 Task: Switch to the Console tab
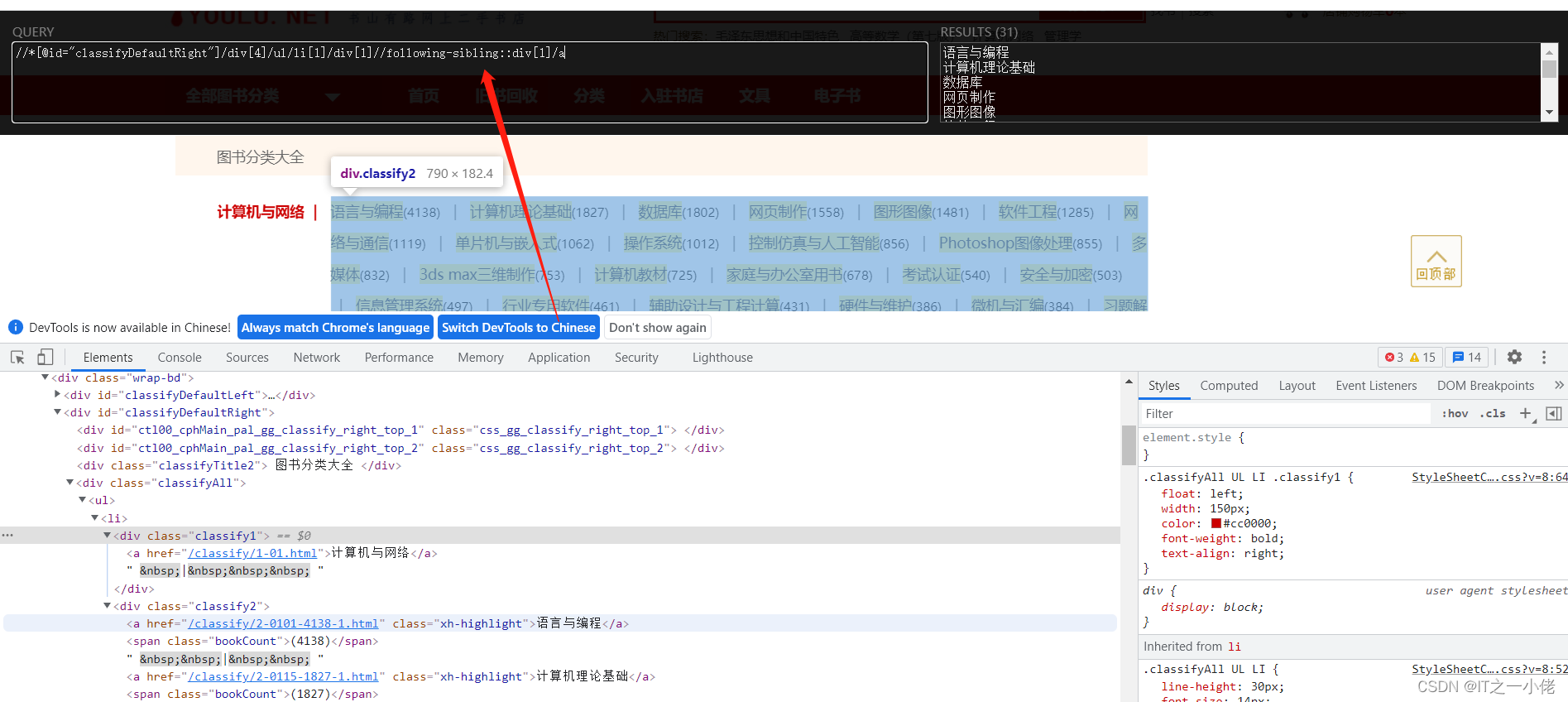tap(180, 357)
